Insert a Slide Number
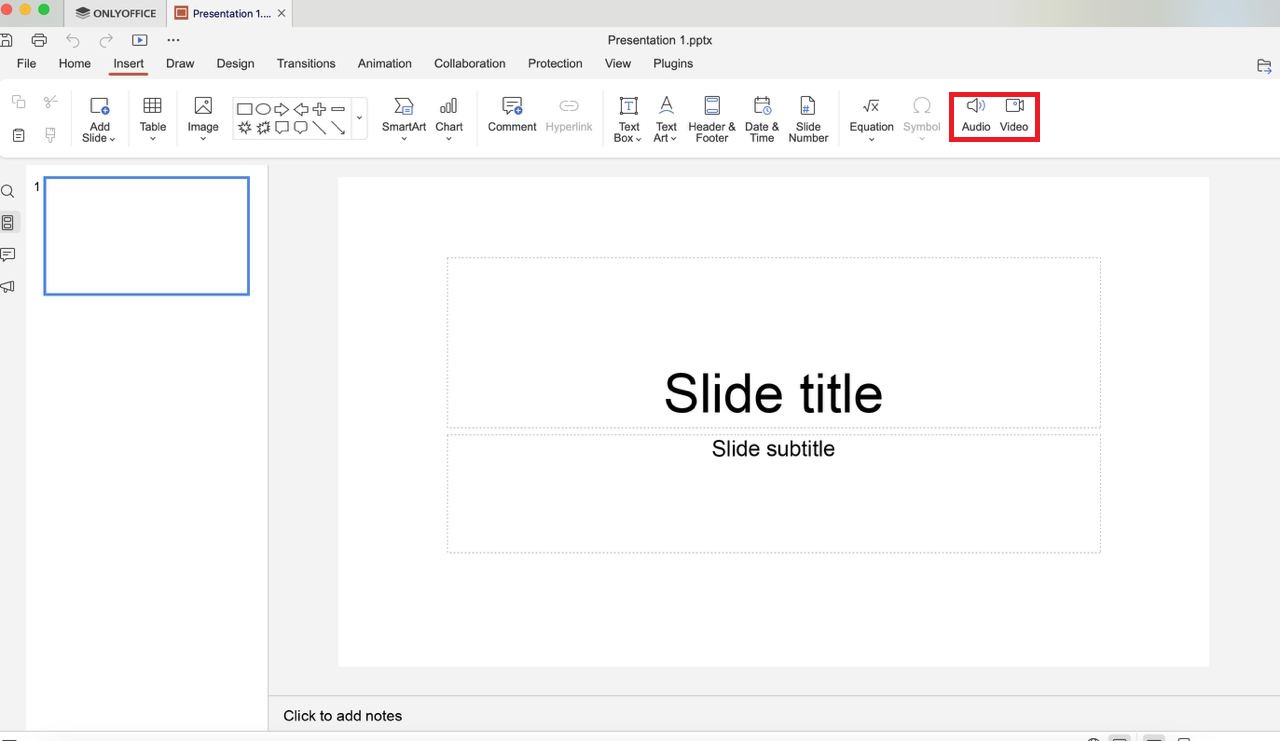Viewport: 1280px width, 741px height. click(808, 118)
